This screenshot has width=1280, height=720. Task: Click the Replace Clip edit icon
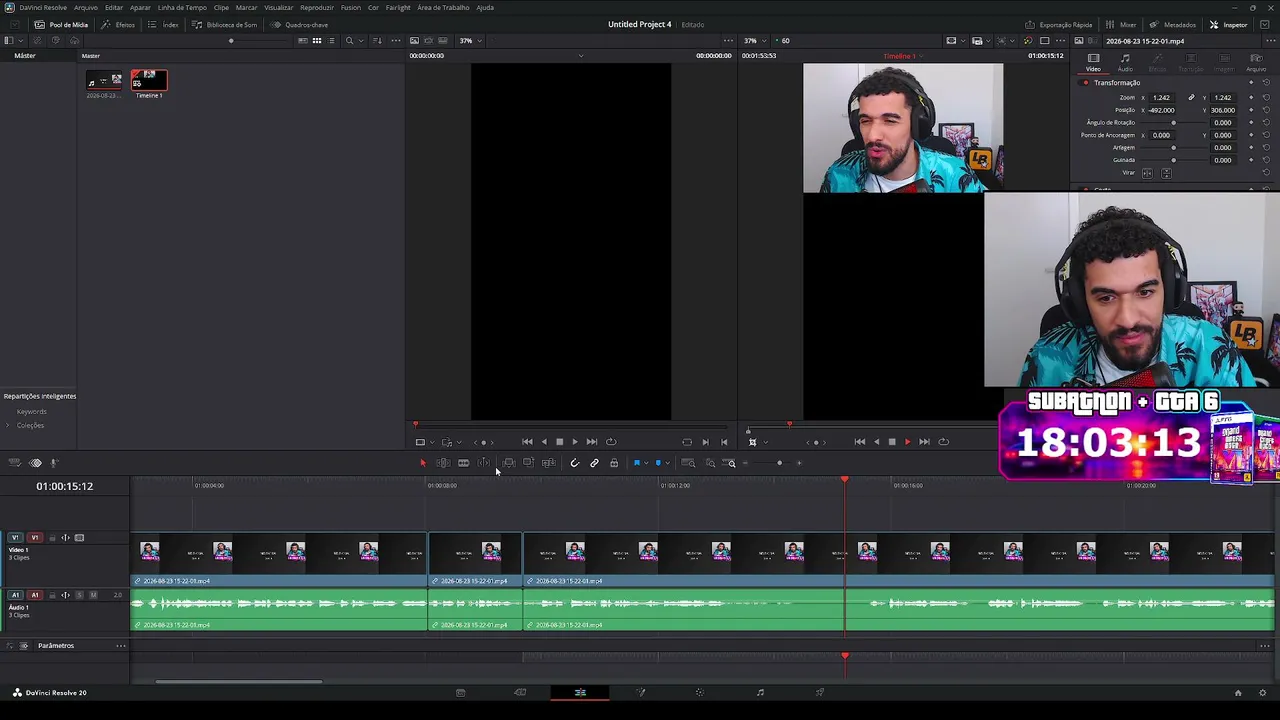point(548,463)
